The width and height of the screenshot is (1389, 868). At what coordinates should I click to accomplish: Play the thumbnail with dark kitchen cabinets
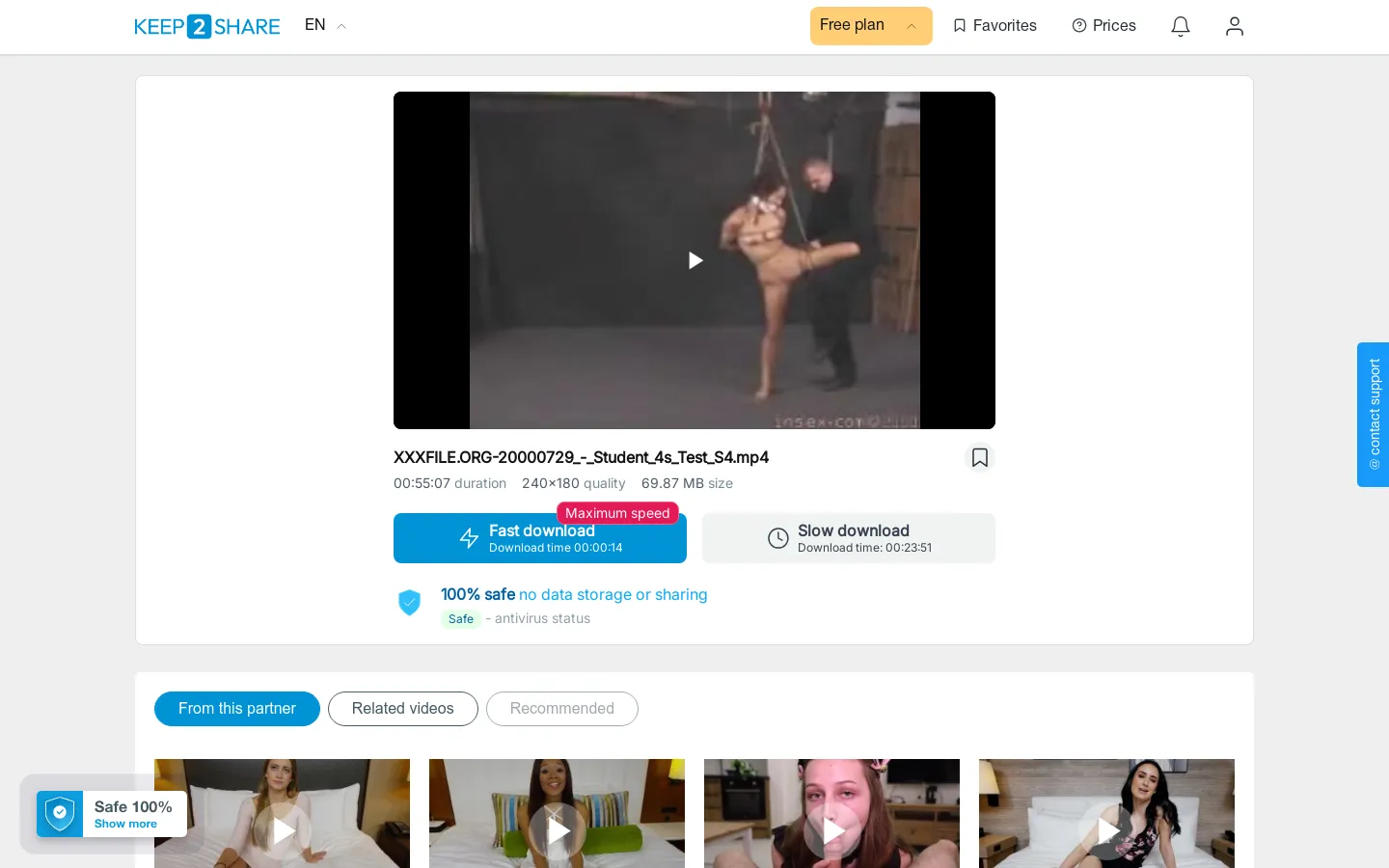tap(832, 830)
